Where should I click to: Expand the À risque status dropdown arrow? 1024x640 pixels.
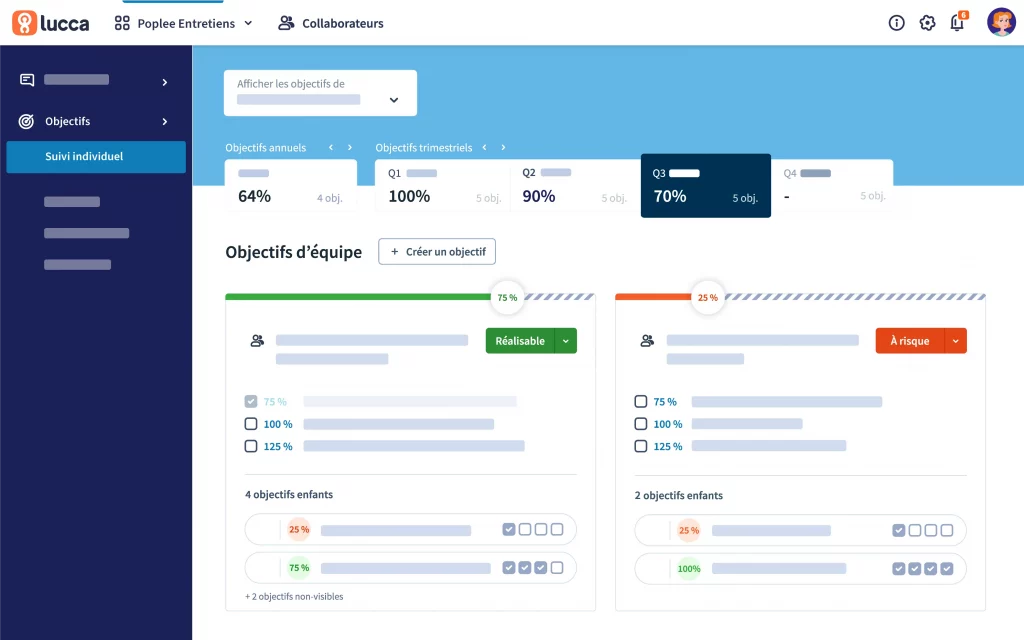(x=955, y=341)
